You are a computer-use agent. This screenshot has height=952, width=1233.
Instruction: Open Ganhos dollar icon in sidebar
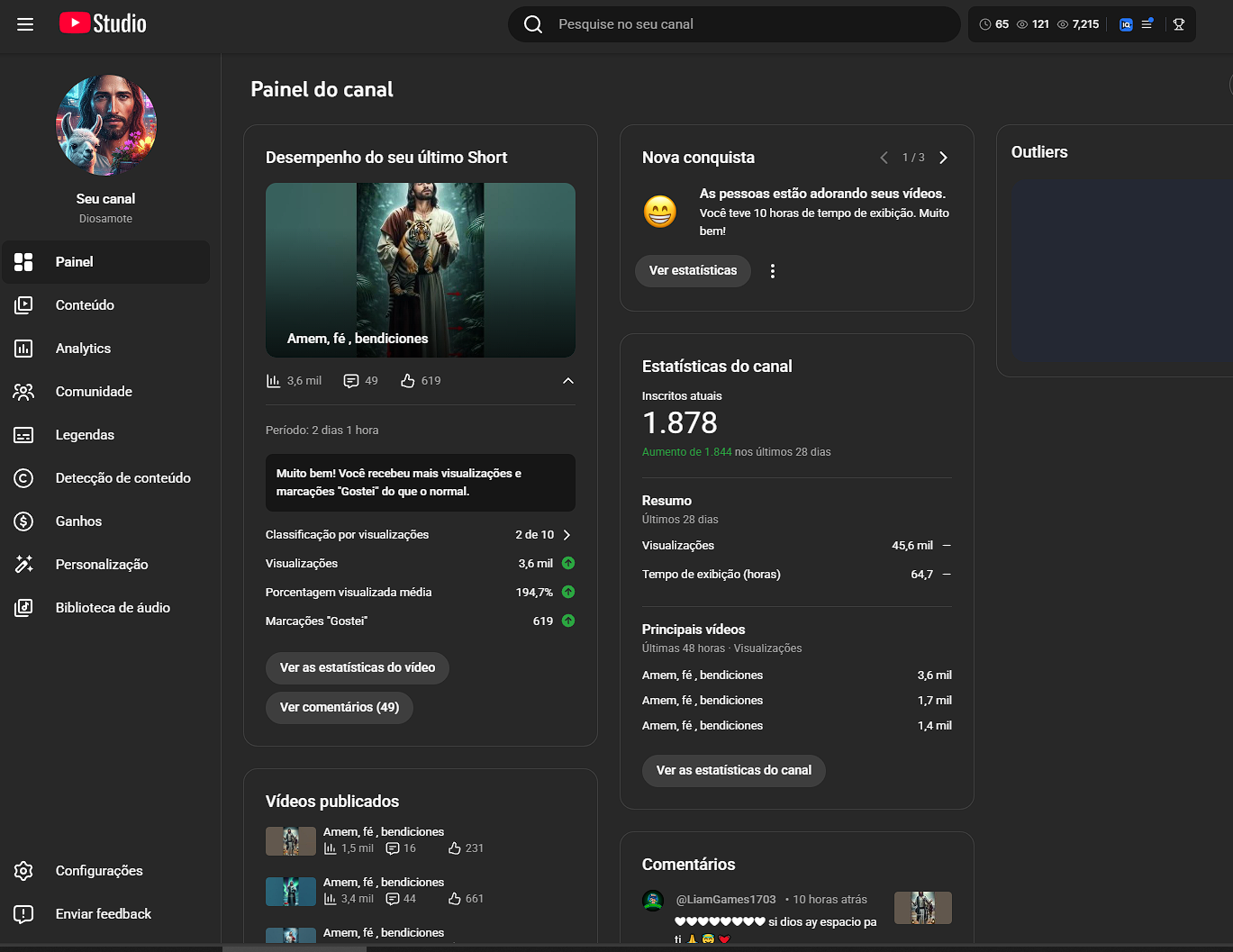pos(23,521)
